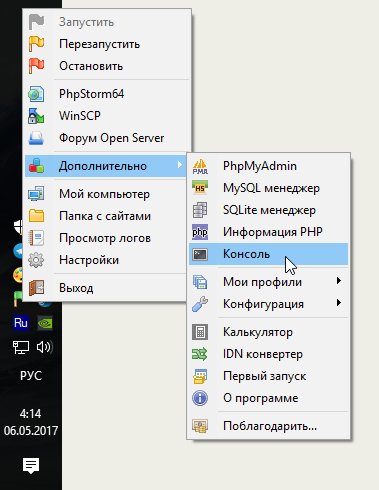Click the Калькулятор calculator icon
This screenshot has height=490, width=379.
click(200, 332)
